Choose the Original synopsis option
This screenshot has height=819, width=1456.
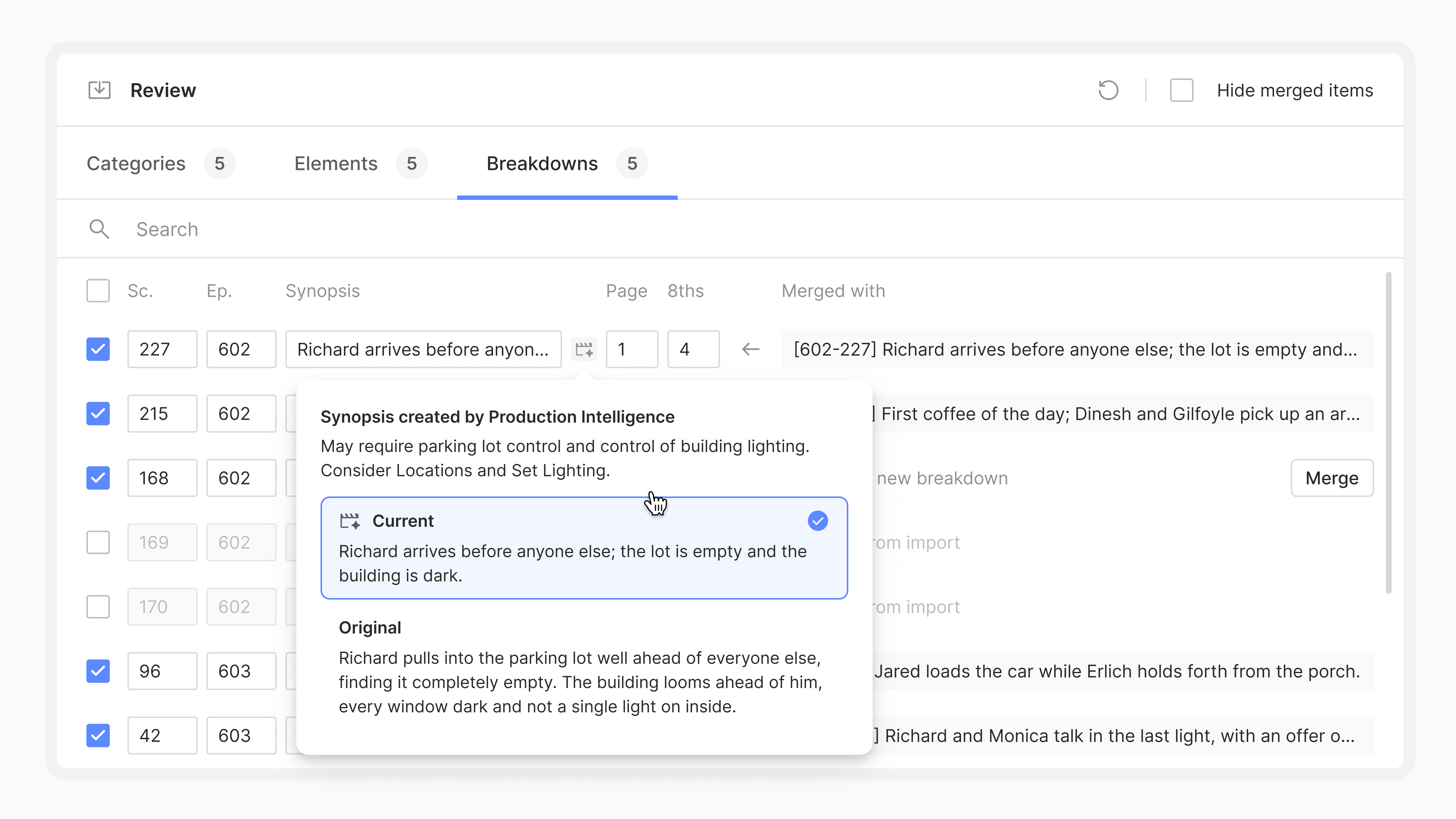584,668
